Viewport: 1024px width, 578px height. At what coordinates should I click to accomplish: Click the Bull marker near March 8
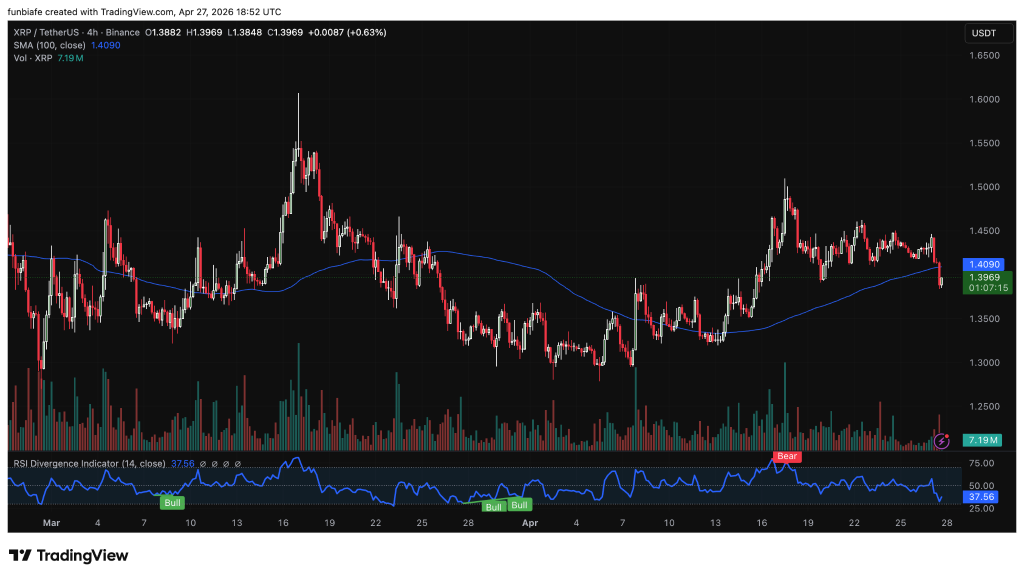click(173, 501)
